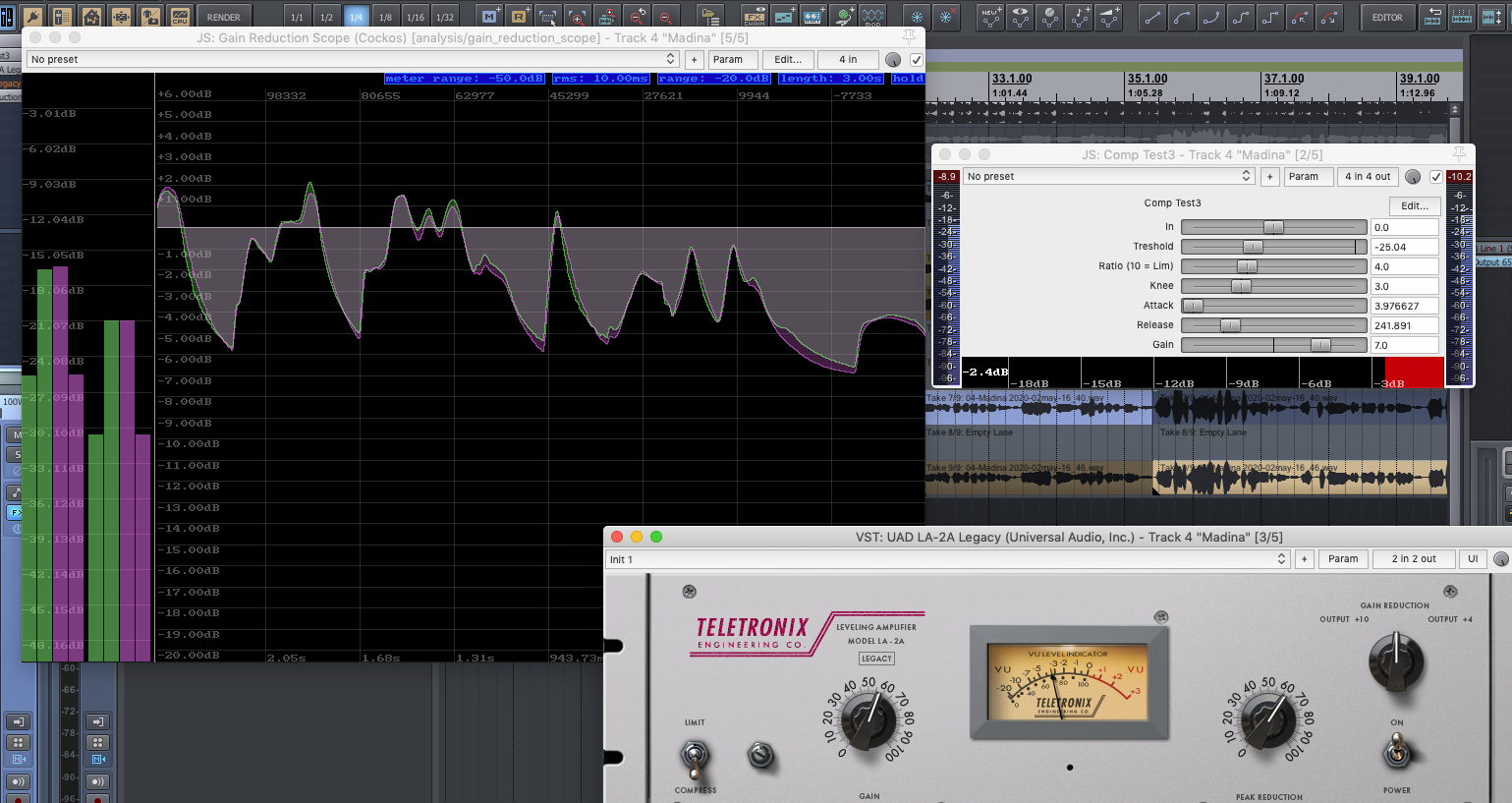This screenshot has height=803, width=1512.
Task: Click the Attack value field showing 3.976627
Action: (1405, 306)
